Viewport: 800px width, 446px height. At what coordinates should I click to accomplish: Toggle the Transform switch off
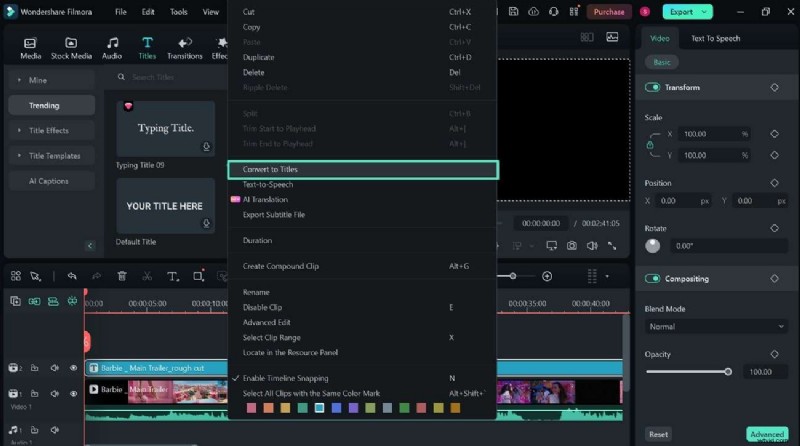tap(653, 87)
